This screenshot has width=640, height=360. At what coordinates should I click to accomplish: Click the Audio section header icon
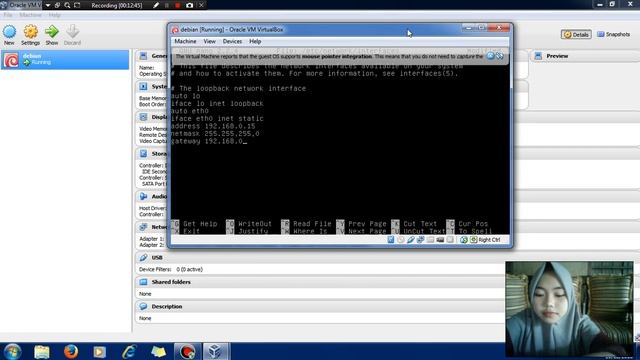point(143,196)
